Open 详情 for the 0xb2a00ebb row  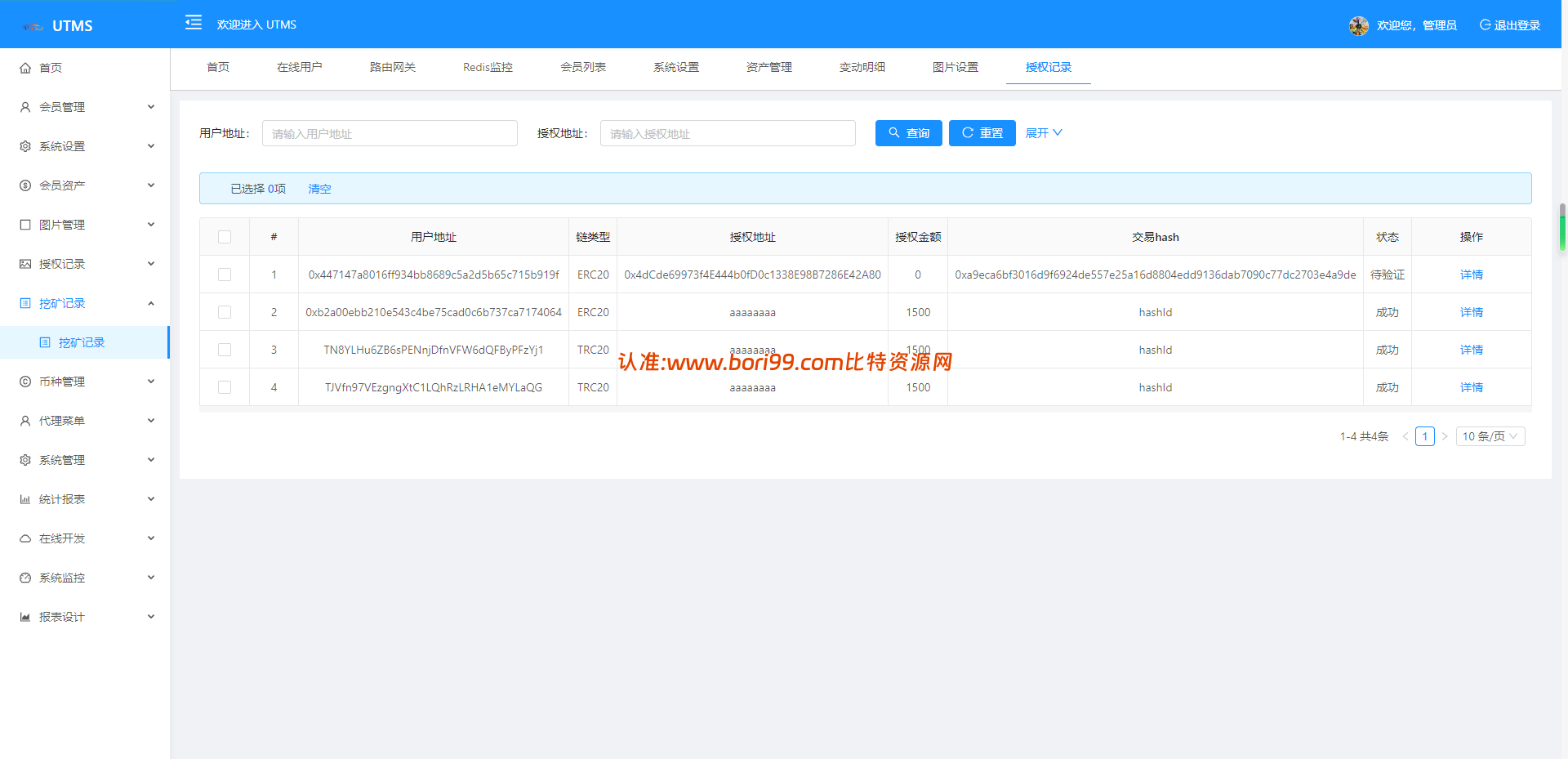click(1472, 312)
